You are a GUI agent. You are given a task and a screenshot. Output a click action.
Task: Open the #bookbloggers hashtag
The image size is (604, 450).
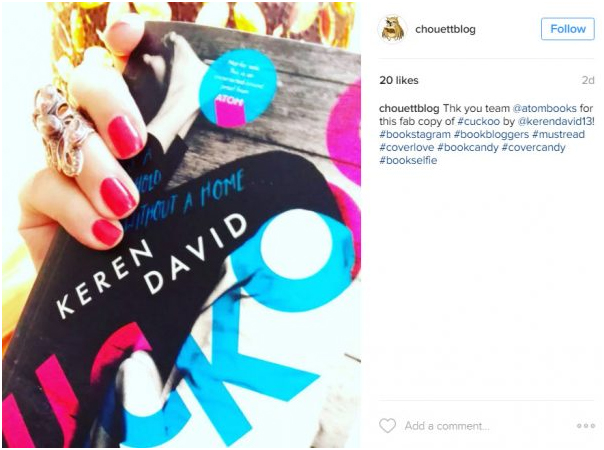(491, 134)
